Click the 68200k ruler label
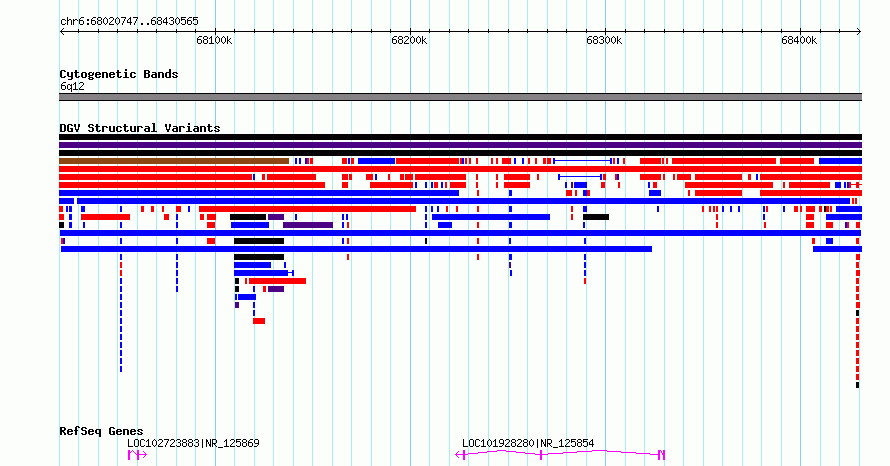Screen dimensions: 890x466 click(409, 40)
